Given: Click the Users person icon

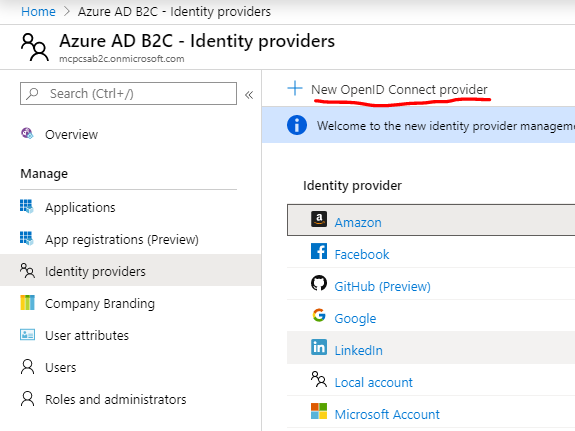Looking at the screenshot, I should click(x=28, y=367).
